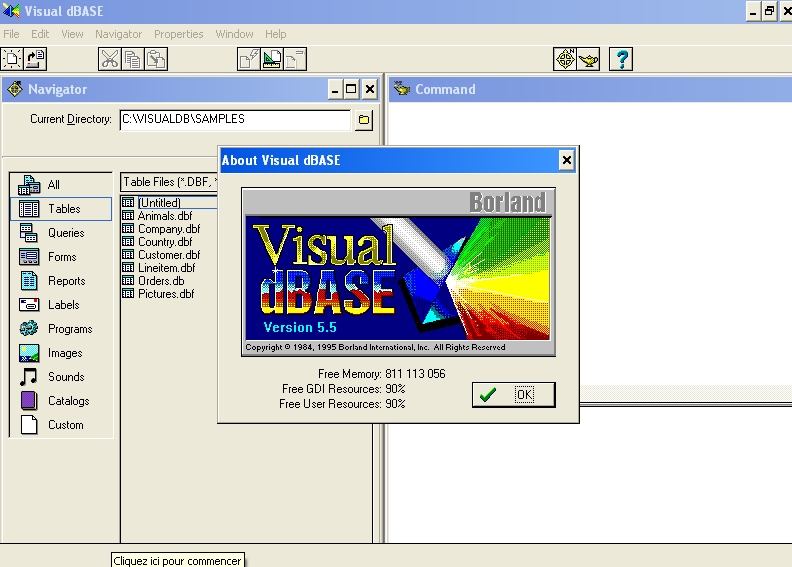Minimize the Navigator window

coord(334,89)
